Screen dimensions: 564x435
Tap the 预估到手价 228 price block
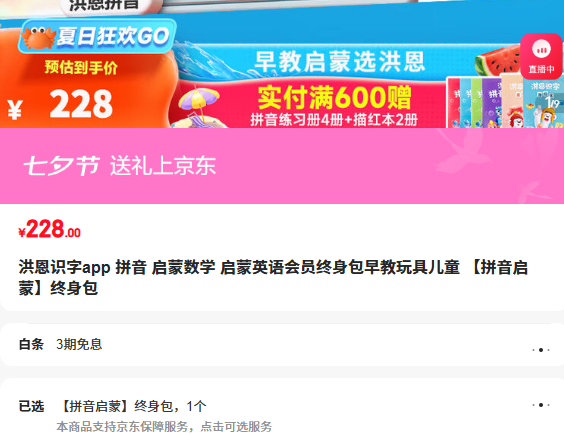(81, 92)
